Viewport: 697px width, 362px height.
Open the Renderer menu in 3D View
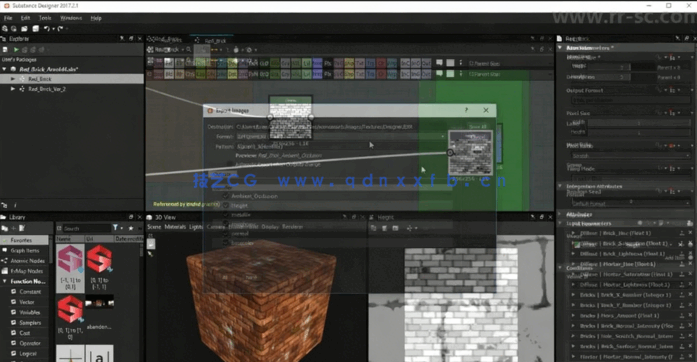pyautogui.click(x=292, y=227)
